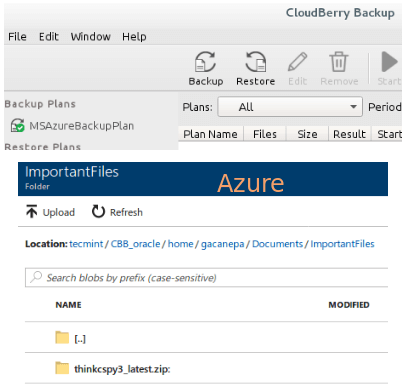402x389 pixels.
Task: Click the Refresh text label
Action: 126,212
